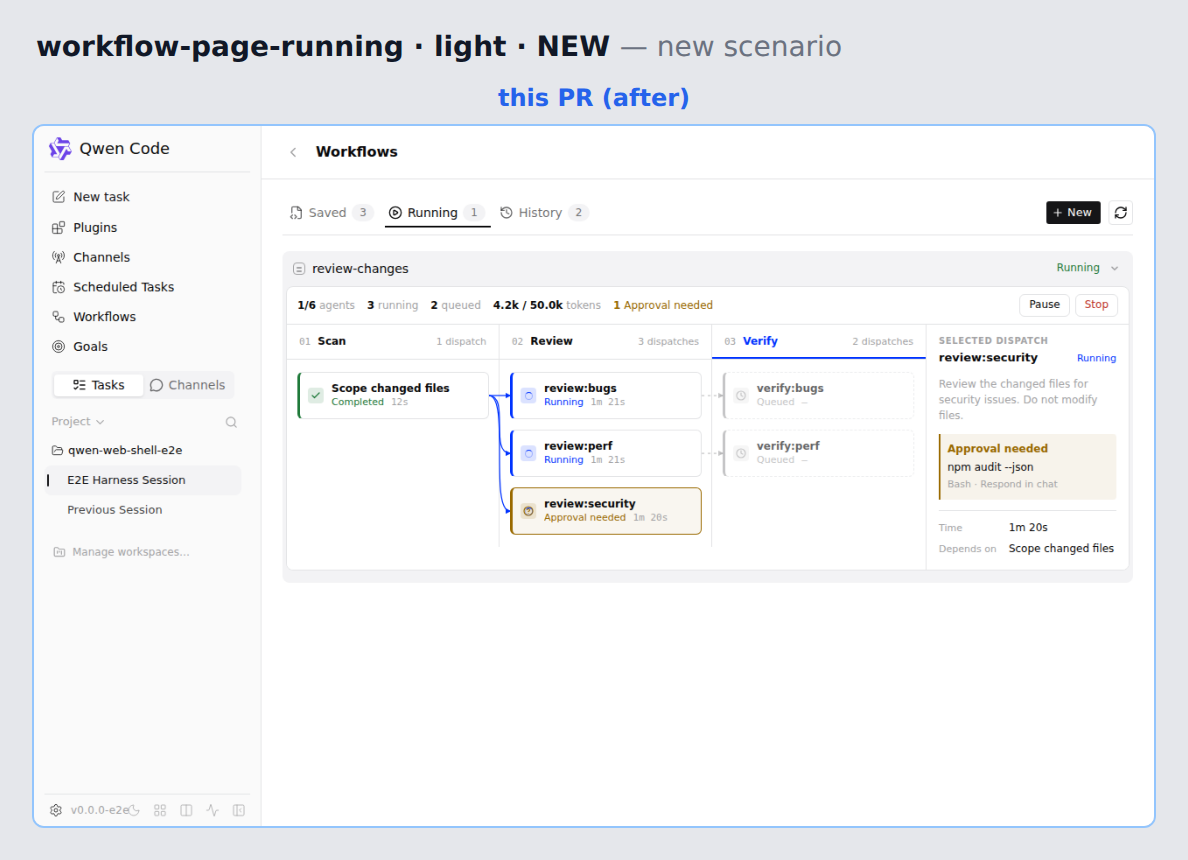Switch sidebar view to Channels toggle
This screenshot has width=1188, height=860.
[x=188, y=385]
